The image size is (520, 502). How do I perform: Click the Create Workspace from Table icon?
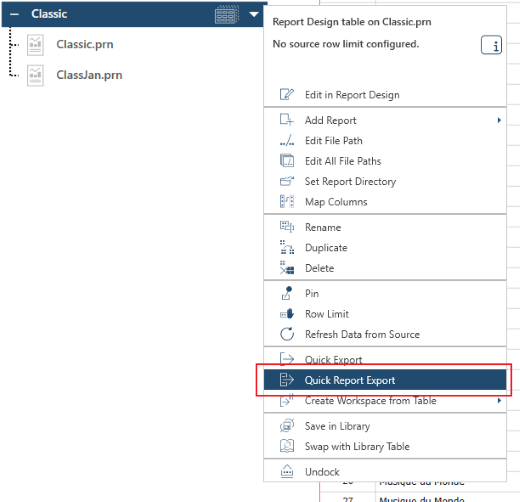(287, 400)
